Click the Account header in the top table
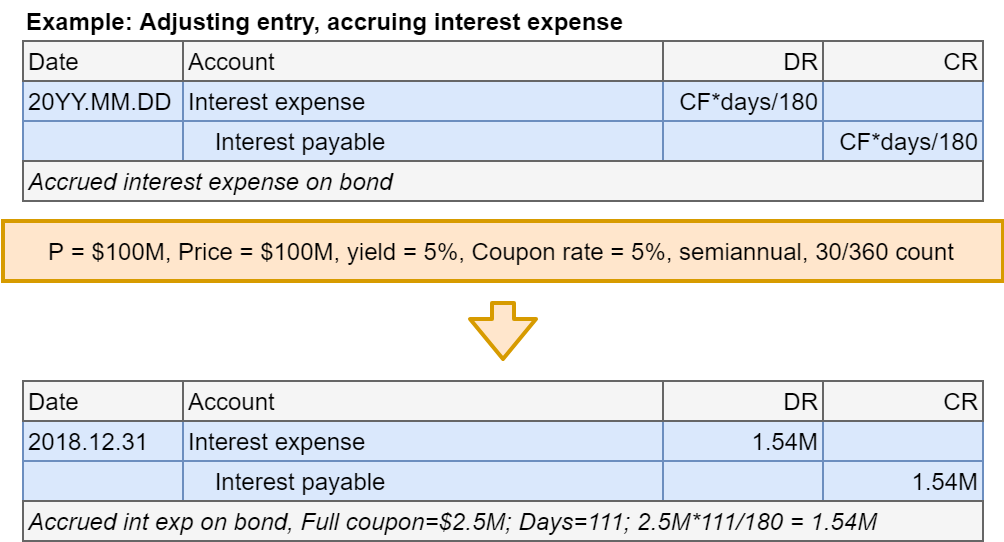Image resolution: width=1004 pixels, height=542 pixels. (x=232, y=62)
